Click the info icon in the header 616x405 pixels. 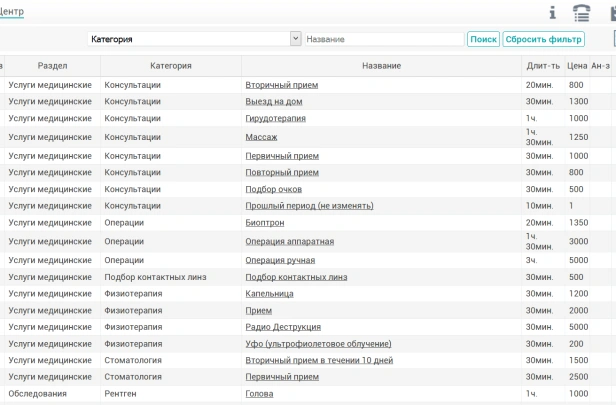pyautogui.click(x=551, y=12)
